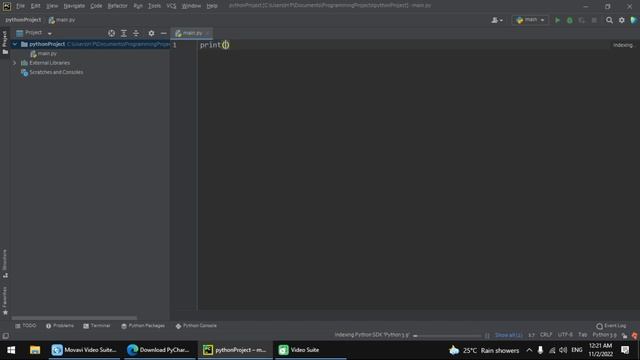This screenshot has width=640, height=360.
Task: Click the Stop process square icon
Action: click(x=594, y=20)
